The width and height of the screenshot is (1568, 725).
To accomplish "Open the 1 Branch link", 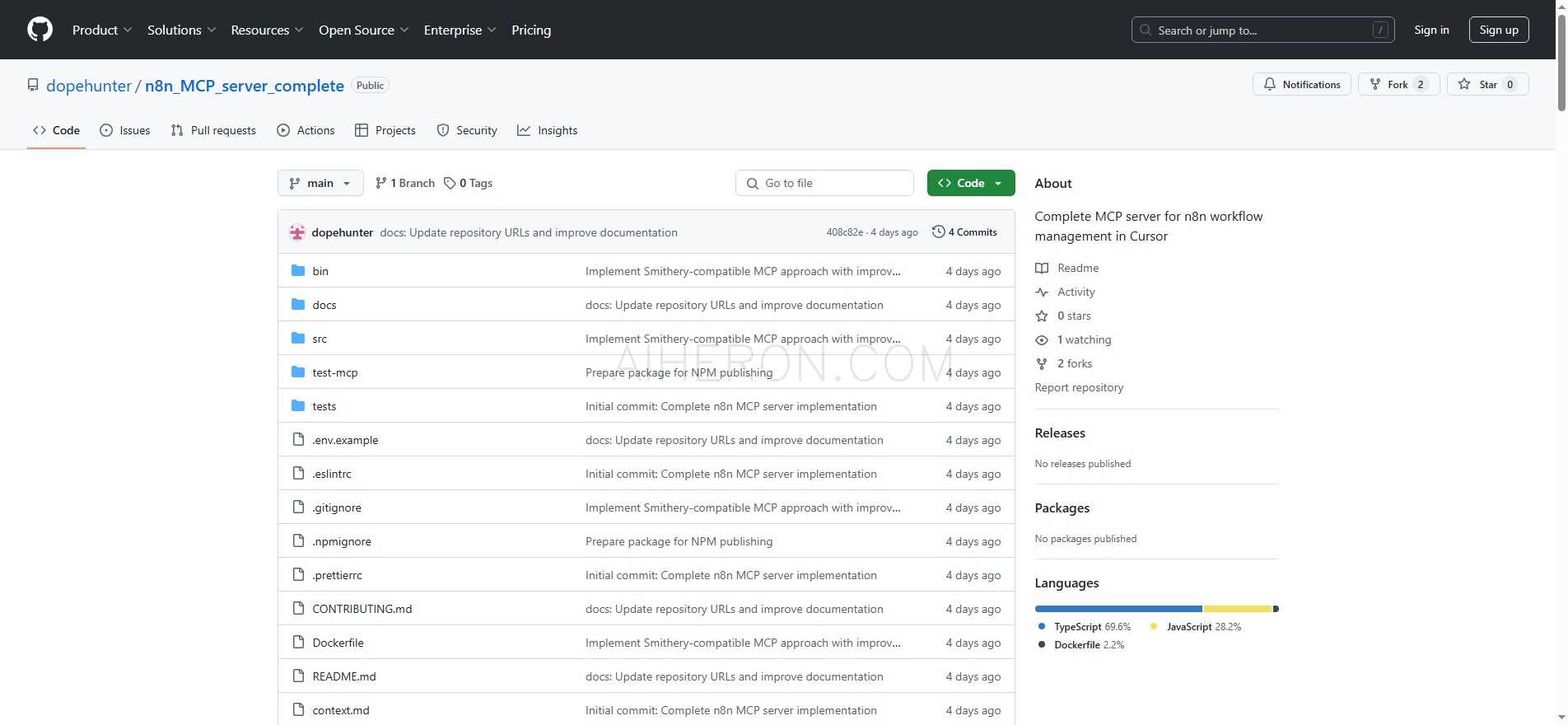I will point(404,183).
